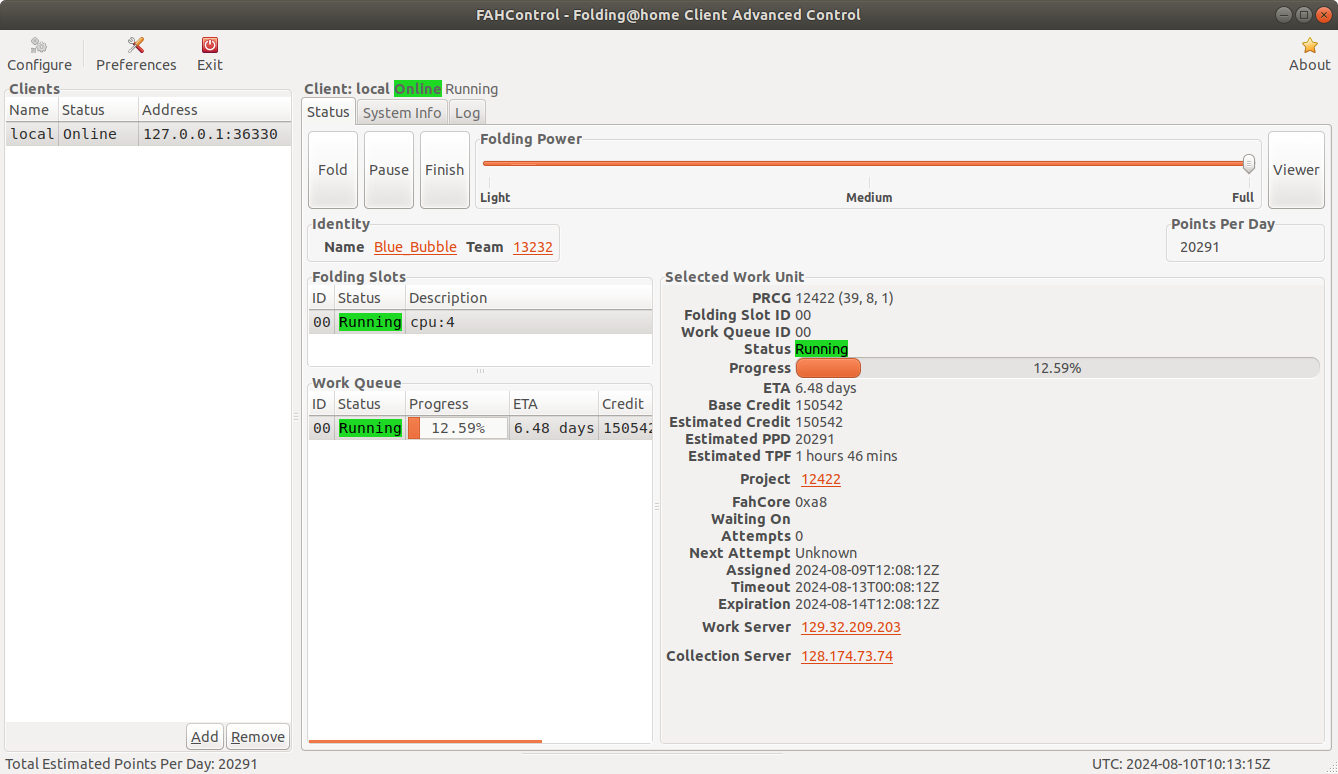Click the Estimated TPF 1 hours 46 mins
Image resolution: width=1338 pixels, height=774 pixels.
[x=846, y=456]
